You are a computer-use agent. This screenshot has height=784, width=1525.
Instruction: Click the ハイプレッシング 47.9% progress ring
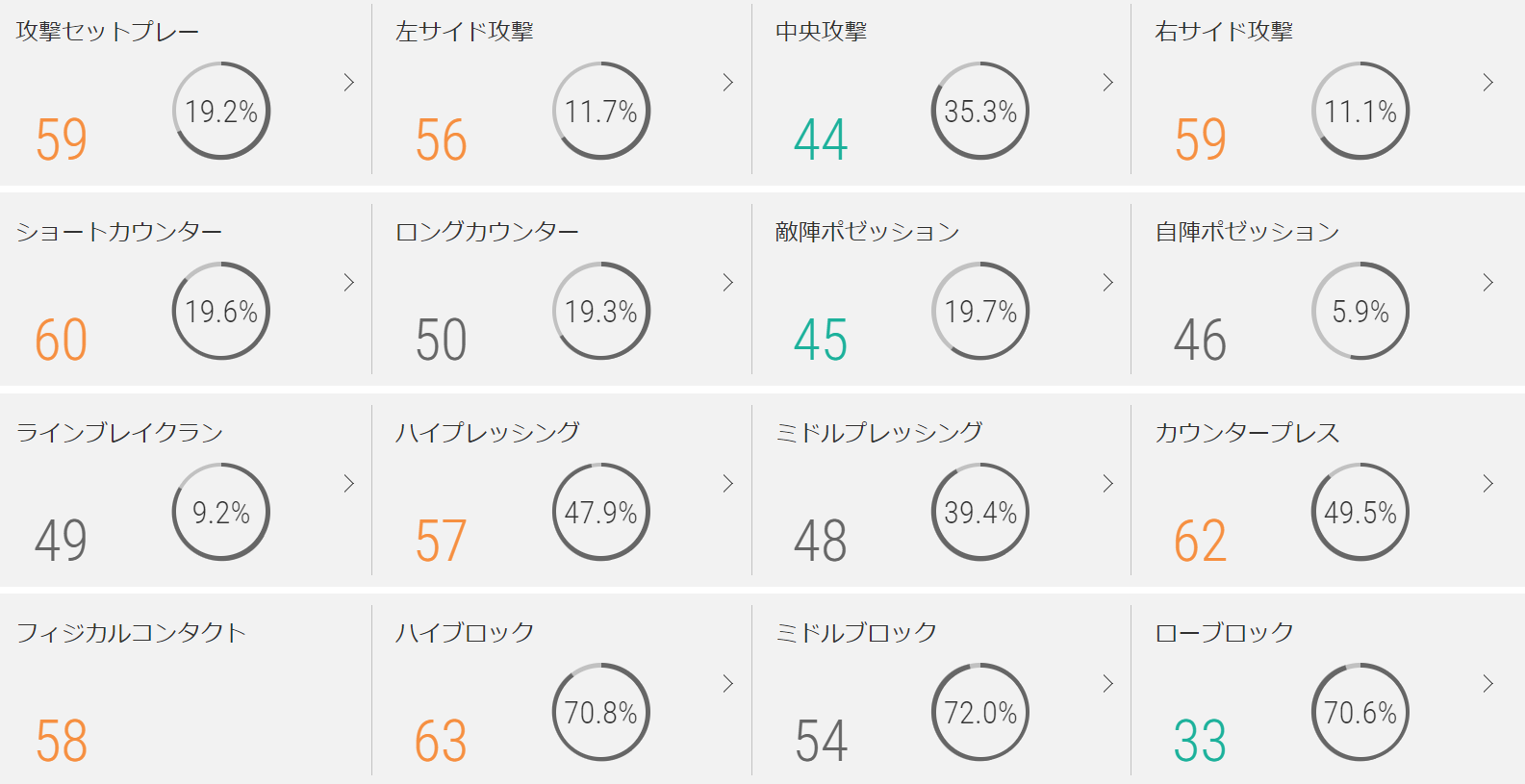pyautogui.click(x=601, y=512)
